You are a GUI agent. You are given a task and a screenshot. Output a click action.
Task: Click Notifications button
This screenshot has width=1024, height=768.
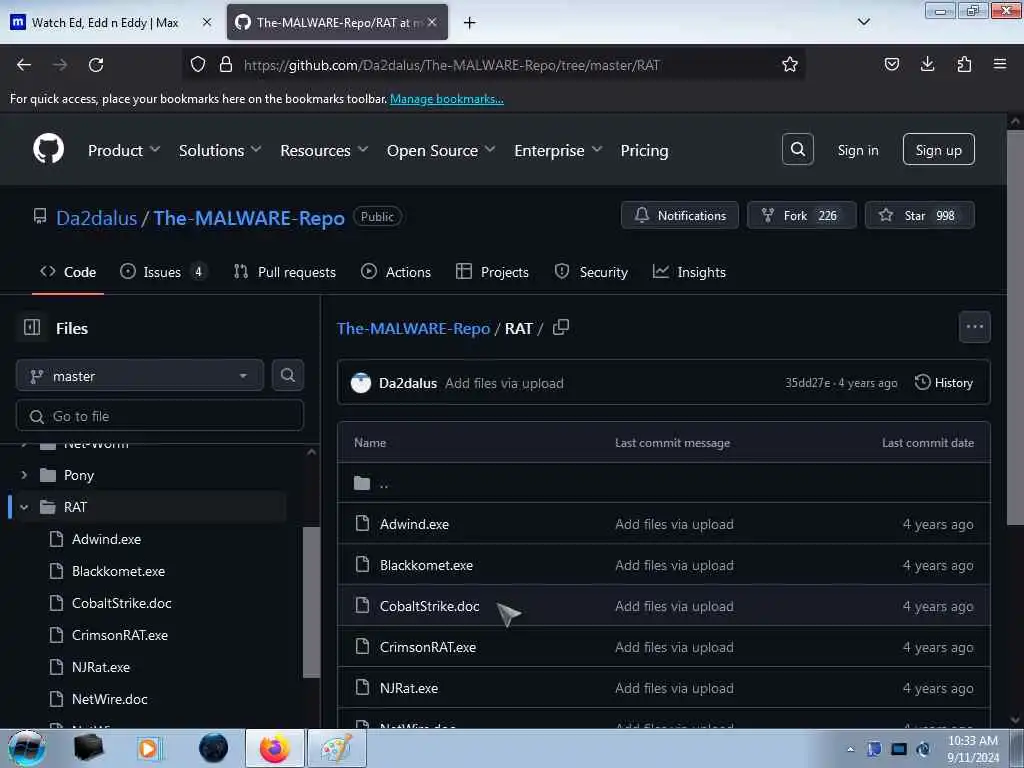[680, 215]
